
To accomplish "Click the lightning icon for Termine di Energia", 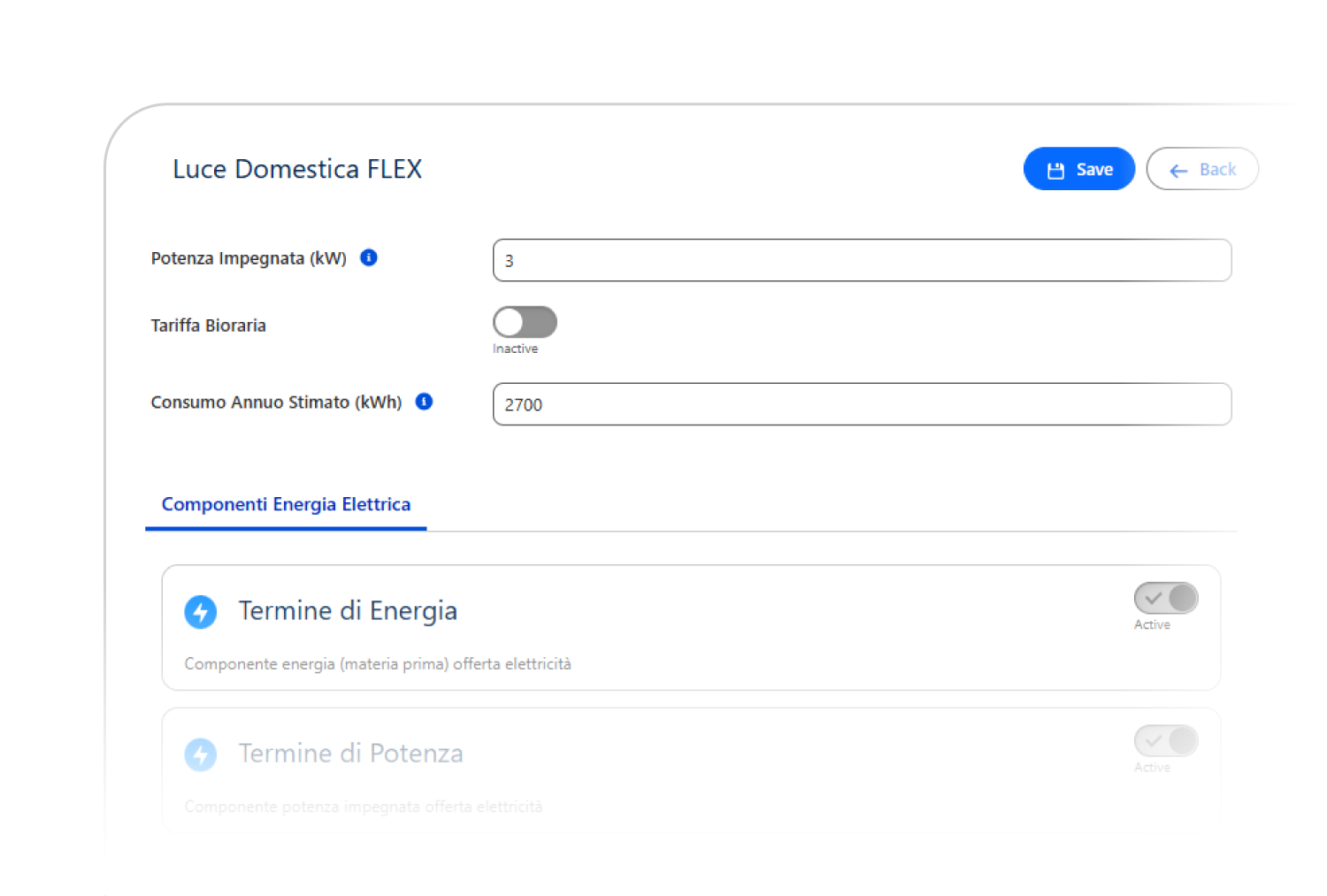I will (201, 612).
